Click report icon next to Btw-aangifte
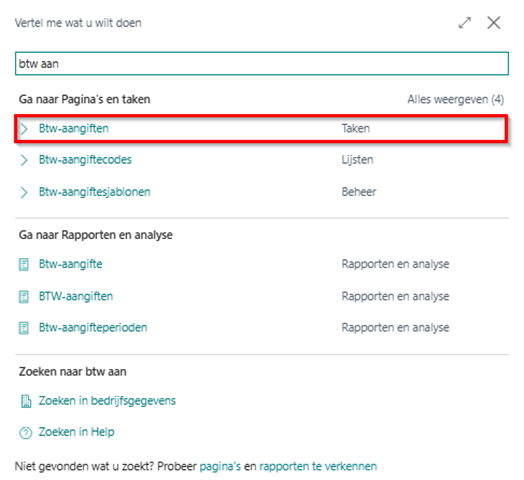The width and height of the screenshot is (524, 480). point(24,264)
